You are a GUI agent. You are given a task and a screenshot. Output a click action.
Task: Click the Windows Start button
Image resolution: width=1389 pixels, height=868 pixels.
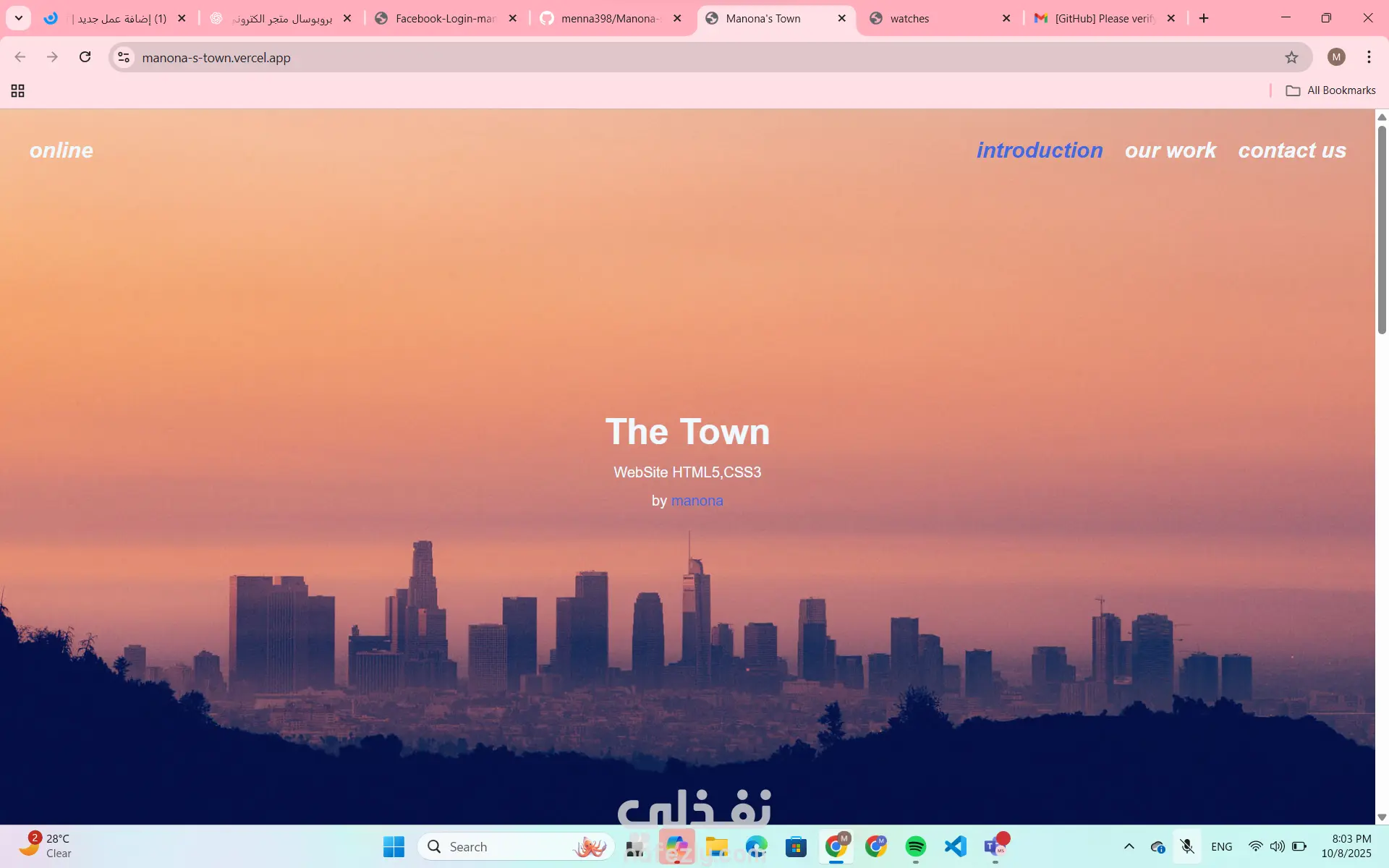[394, 846]
